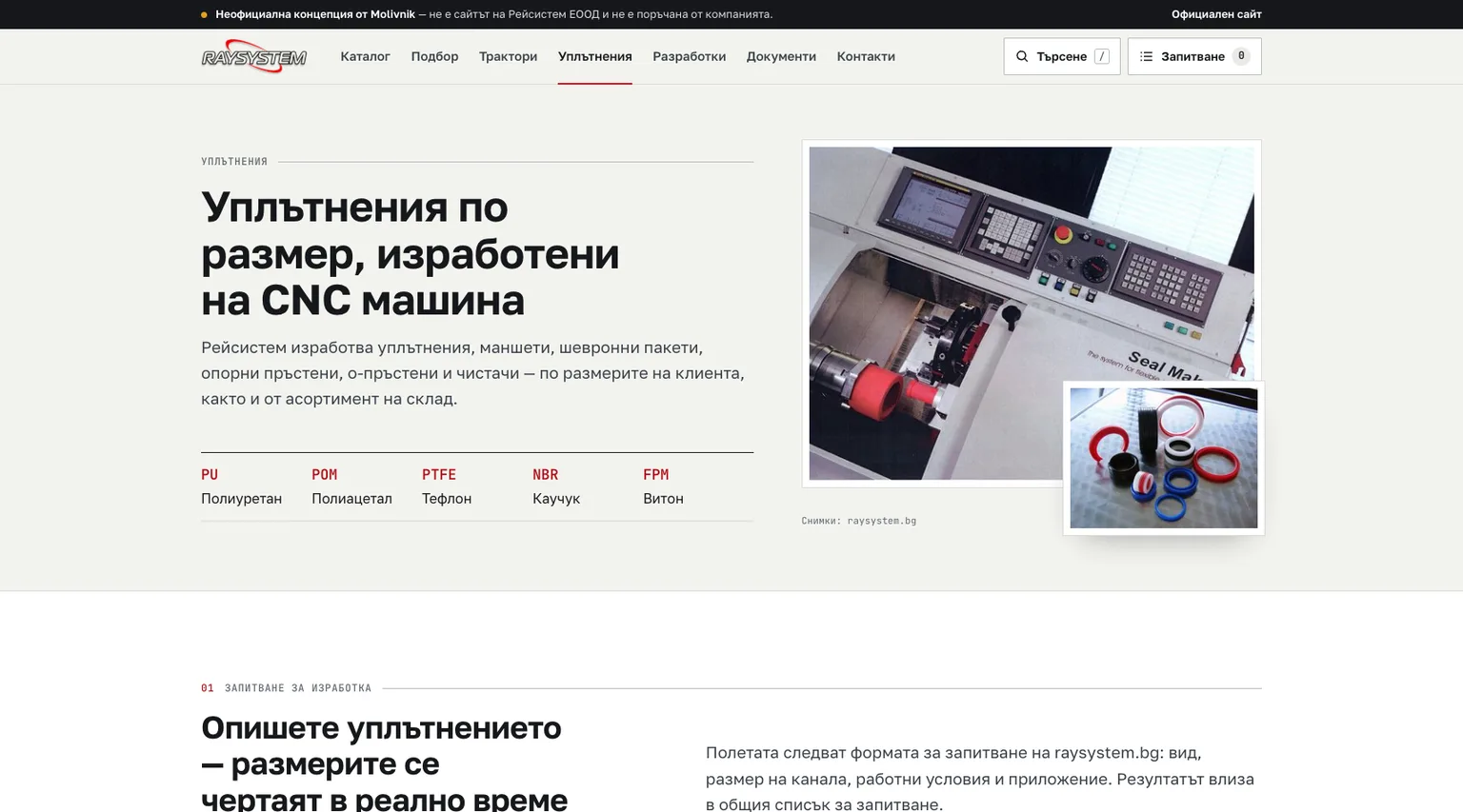The width and height of the screenshot is (1463, 812).
Task: Open the colored seals photo
Action: click(x=1164, y=458)
